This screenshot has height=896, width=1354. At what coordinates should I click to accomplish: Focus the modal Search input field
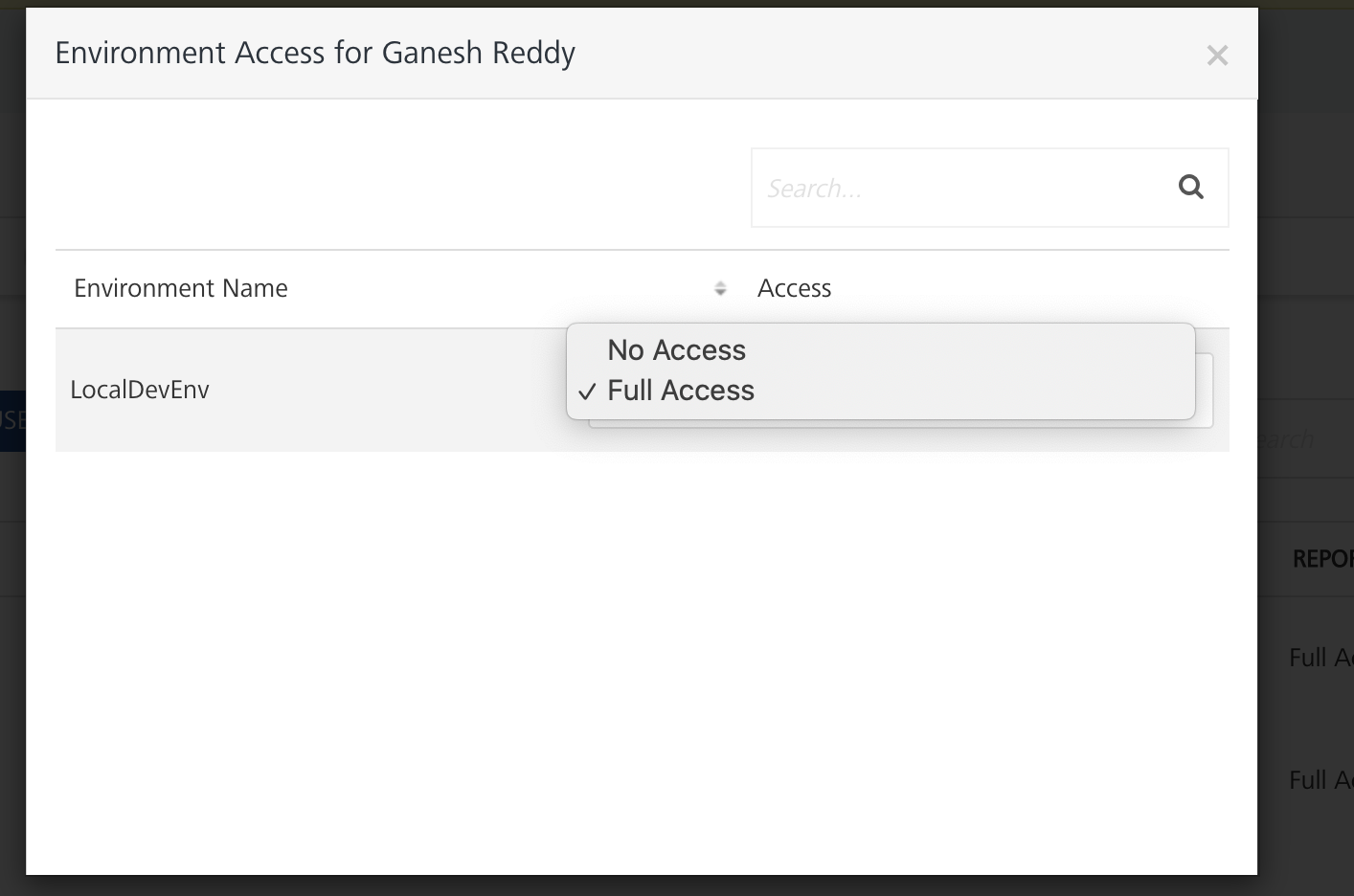click(958, 188)
